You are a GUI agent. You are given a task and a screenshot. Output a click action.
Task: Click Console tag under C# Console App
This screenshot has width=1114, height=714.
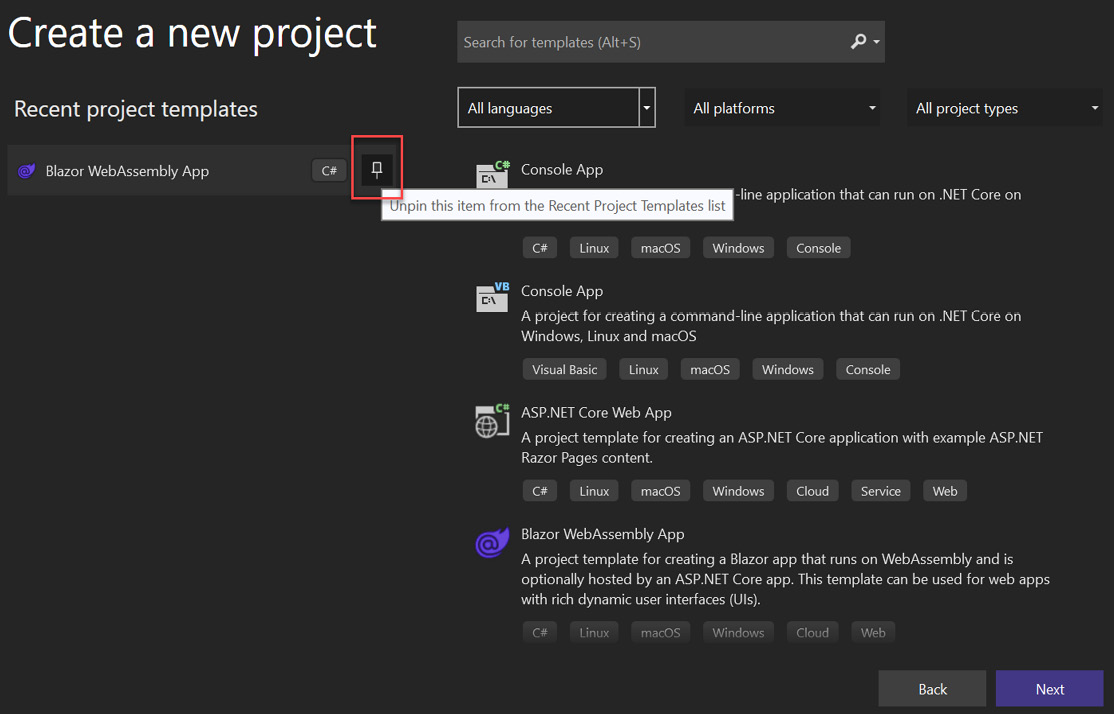point(818,248)
